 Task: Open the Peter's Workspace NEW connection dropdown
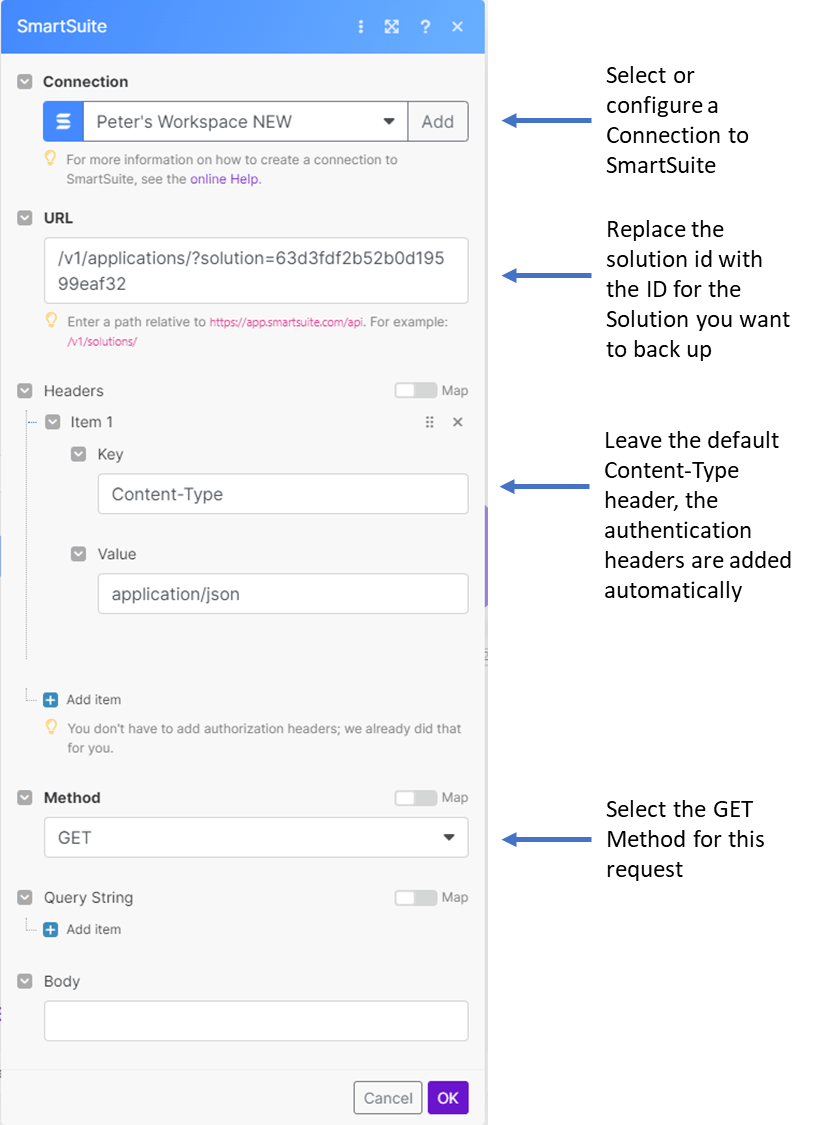(245, 122)
